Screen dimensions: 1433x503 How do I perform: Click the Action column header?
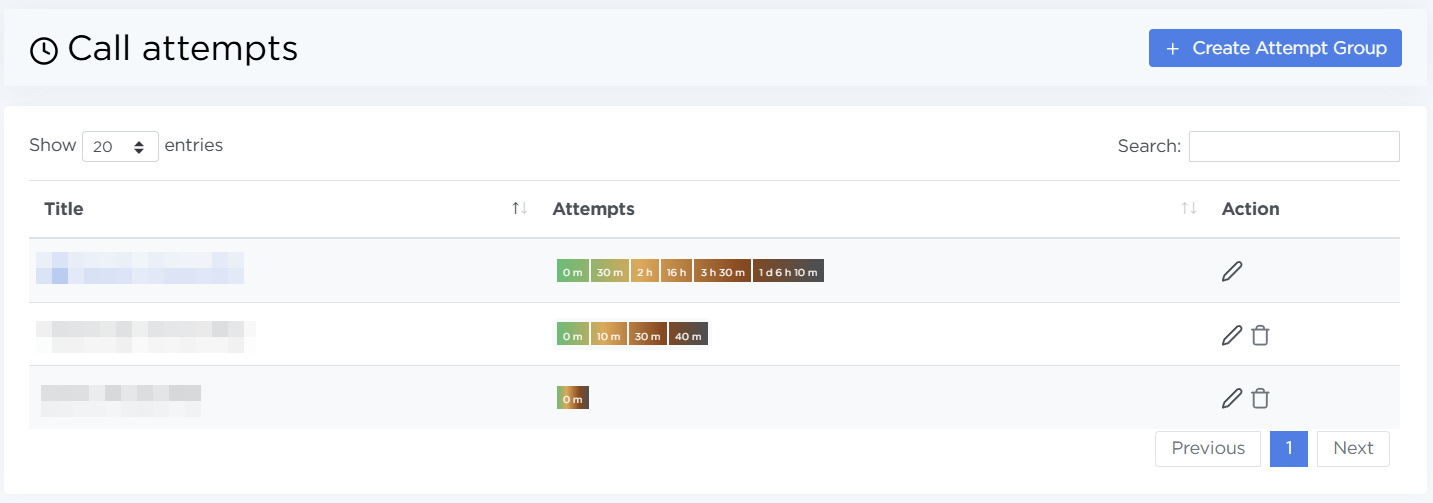(1250, 209)
